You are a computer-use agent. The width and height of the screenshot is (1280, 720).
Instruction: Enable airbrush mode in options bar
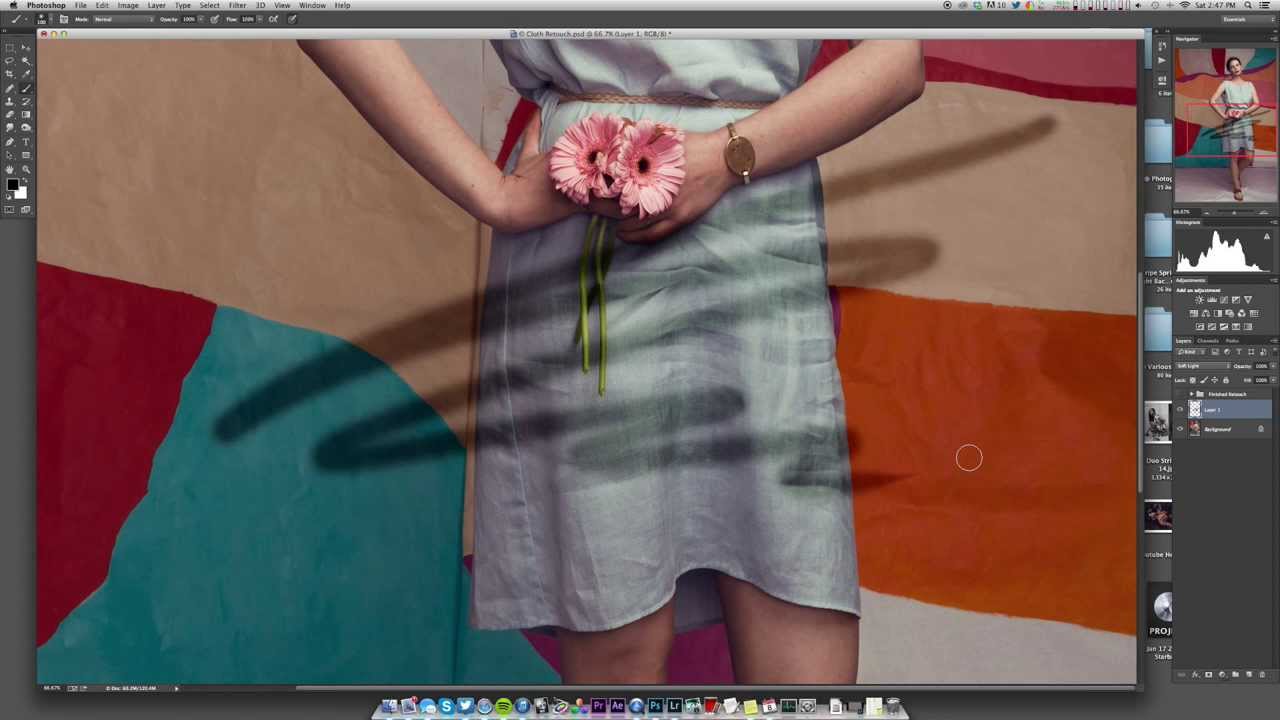tap(273, 19)
